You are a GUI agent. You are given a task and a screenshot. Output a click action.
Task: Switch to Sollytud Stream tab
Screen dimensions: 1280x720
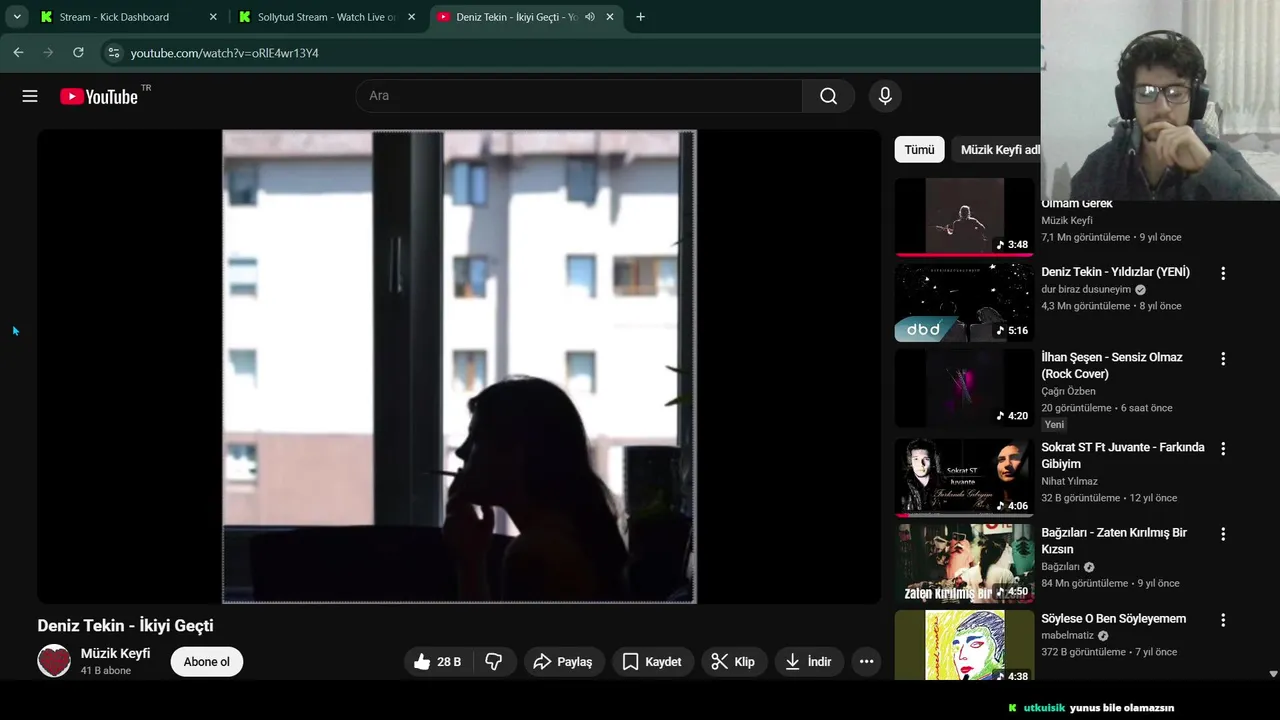(x=328, y=17)
